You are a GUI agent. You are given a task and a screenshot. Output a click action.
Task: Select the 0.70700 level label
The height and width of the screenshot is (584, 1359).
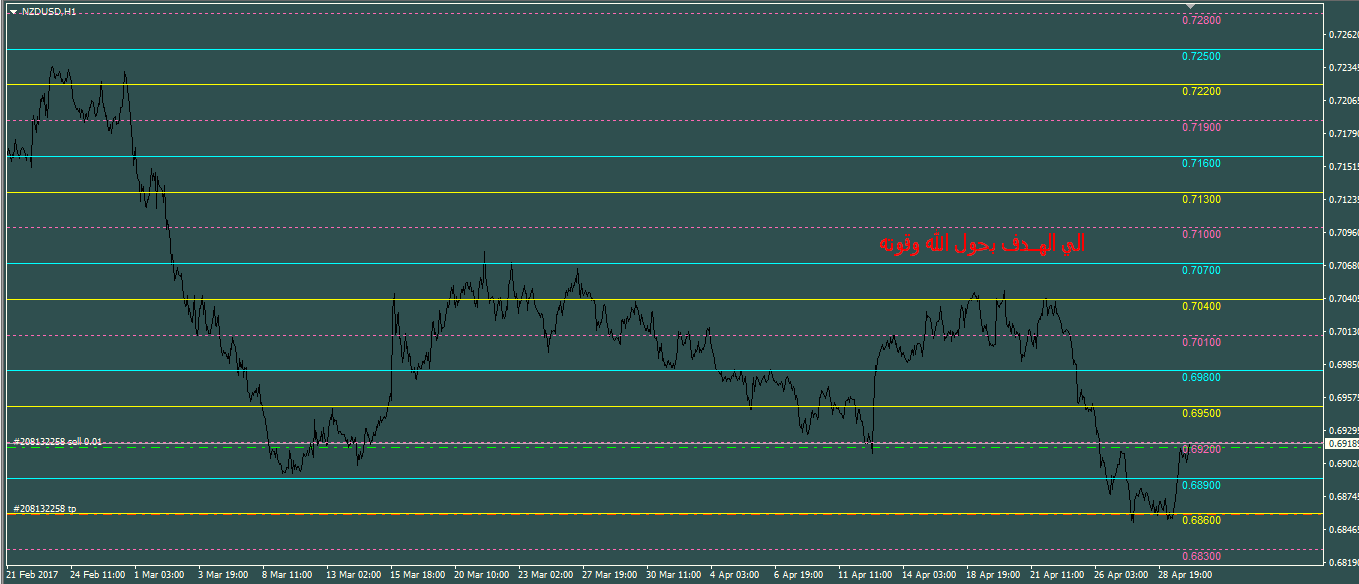click(1201, 270)
